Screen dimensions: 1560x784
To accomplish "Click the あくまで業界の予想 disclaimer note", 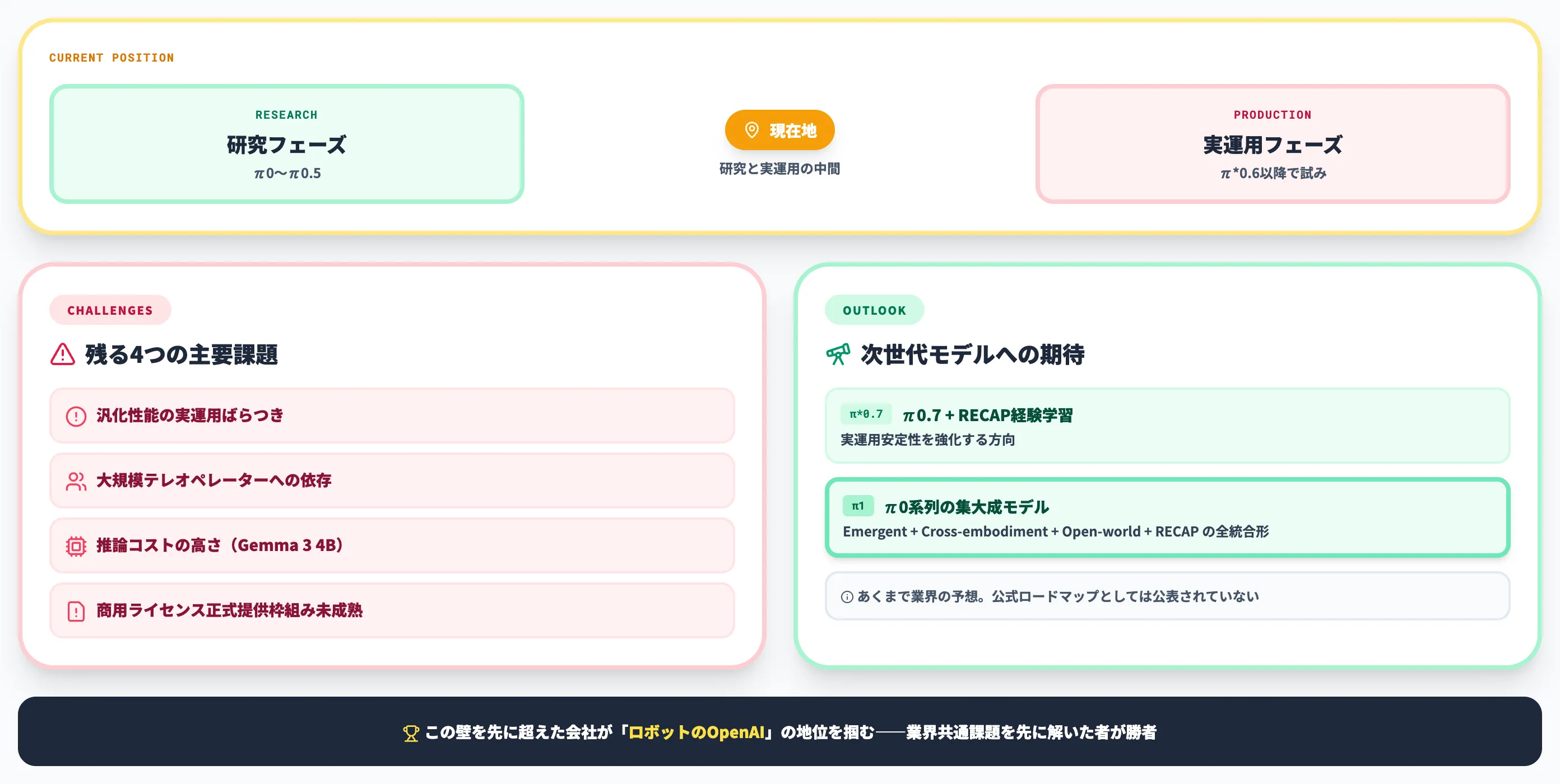I will (x=1167, y=596).
